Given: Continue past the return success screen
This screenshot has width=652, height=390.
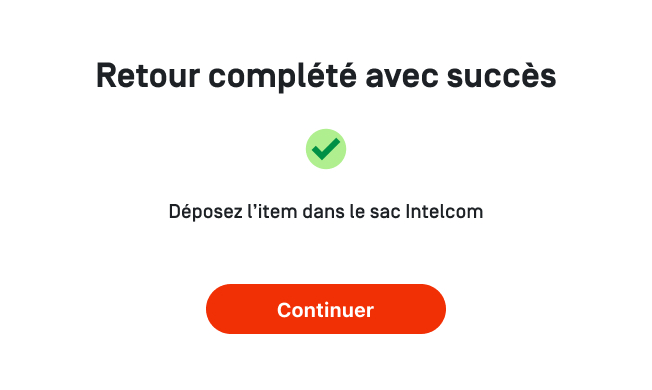Looking at the screenshot, I should 326,309.
